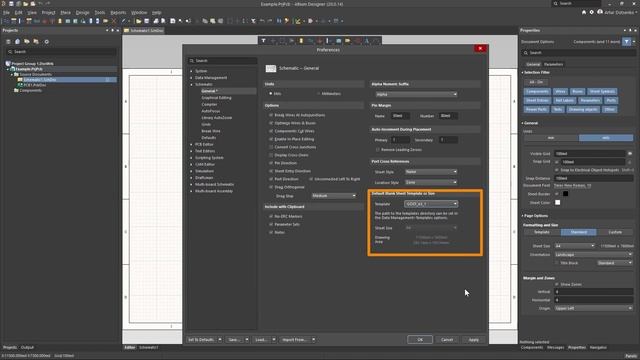Click the second icon in Projects panel toolbar
Screen dimensions: 640x360
click(17, 42)
